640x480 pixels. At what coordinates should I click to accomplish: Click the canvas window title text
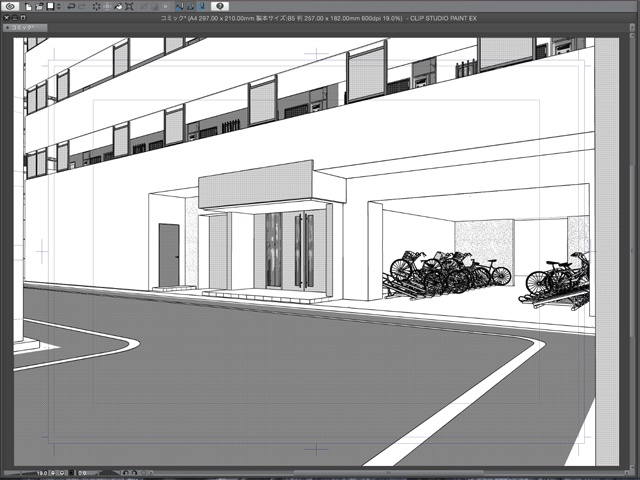point(319,18)
